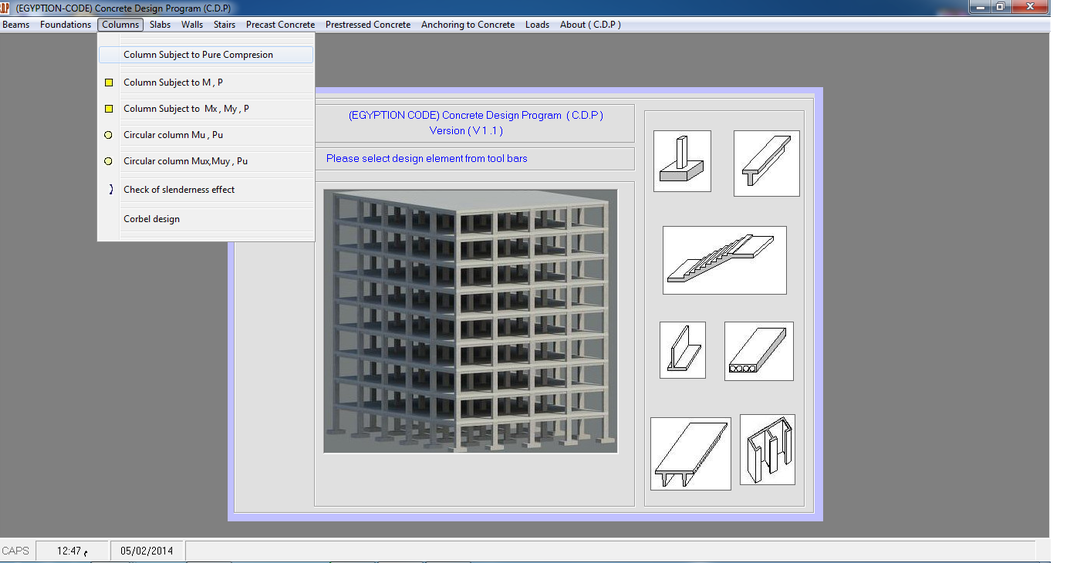Open Check of slenderness effect
This screenshot has width=1072, height=563.
point(206,189)
